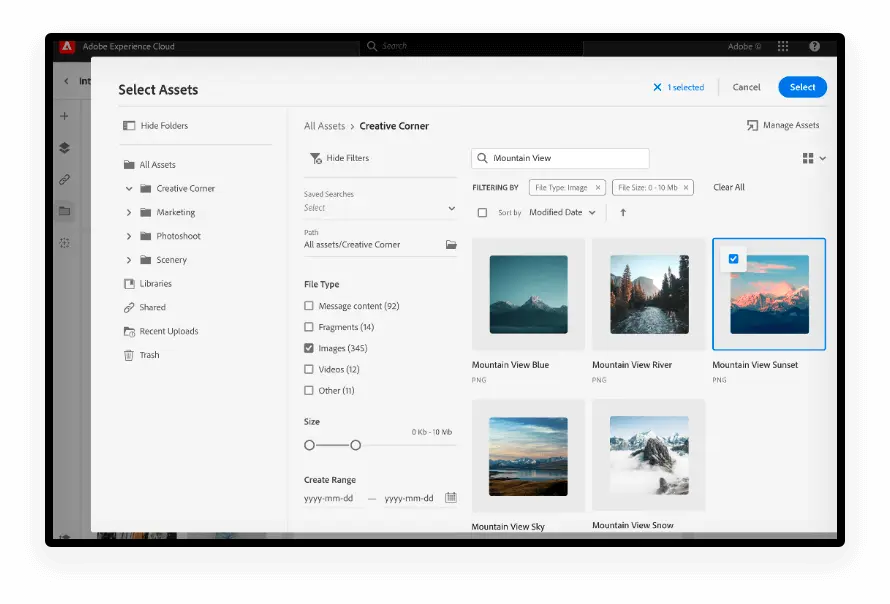Open the Manage Assets panel

(784, 125)
